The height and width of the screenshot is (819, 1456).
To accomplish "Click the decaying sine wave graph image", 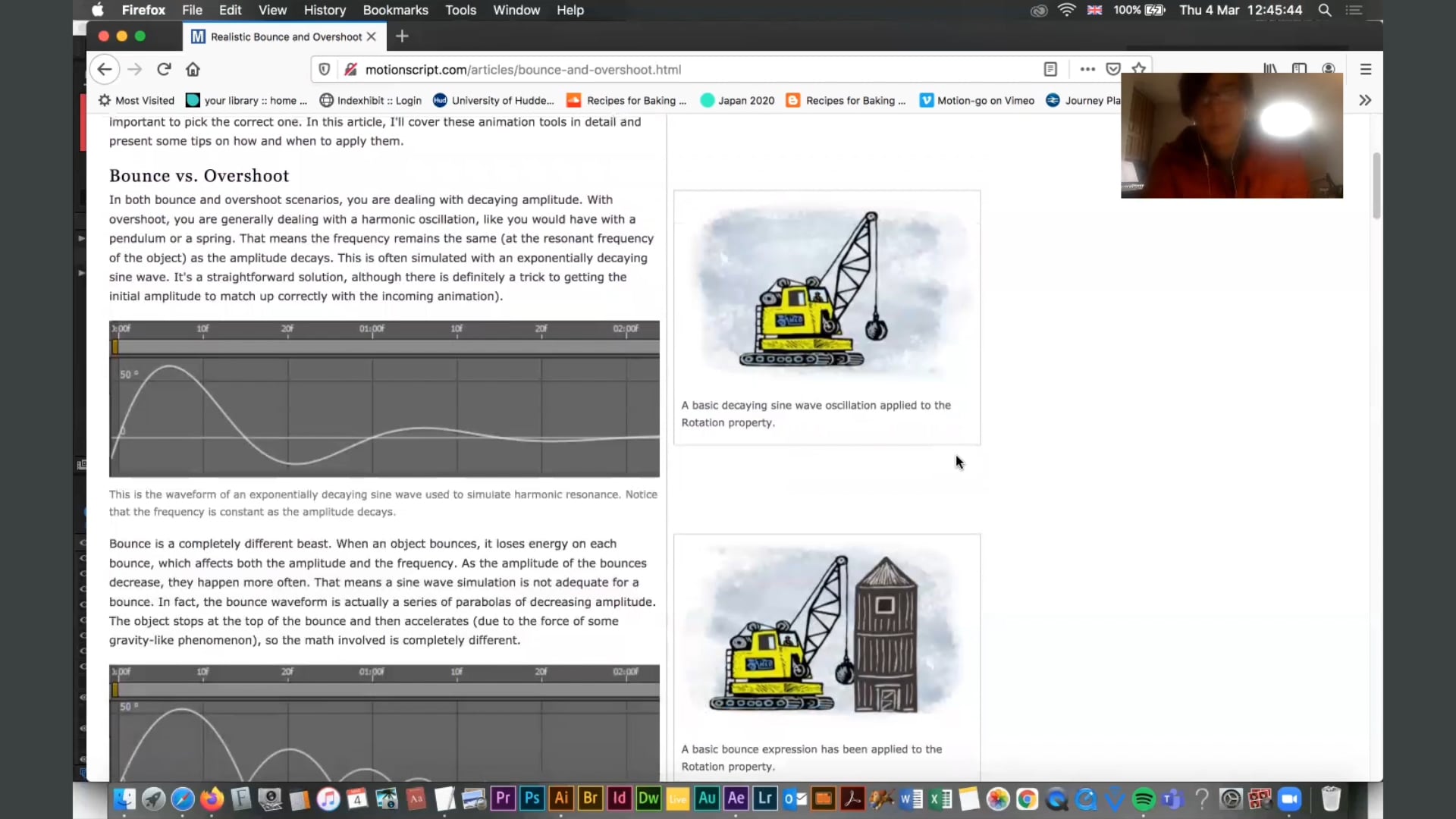I will (x=384, y=399).
